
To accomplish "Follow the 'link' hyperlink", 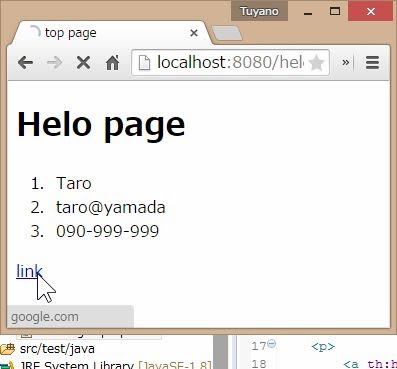I will pyautogui.click(x=29, y=271).
